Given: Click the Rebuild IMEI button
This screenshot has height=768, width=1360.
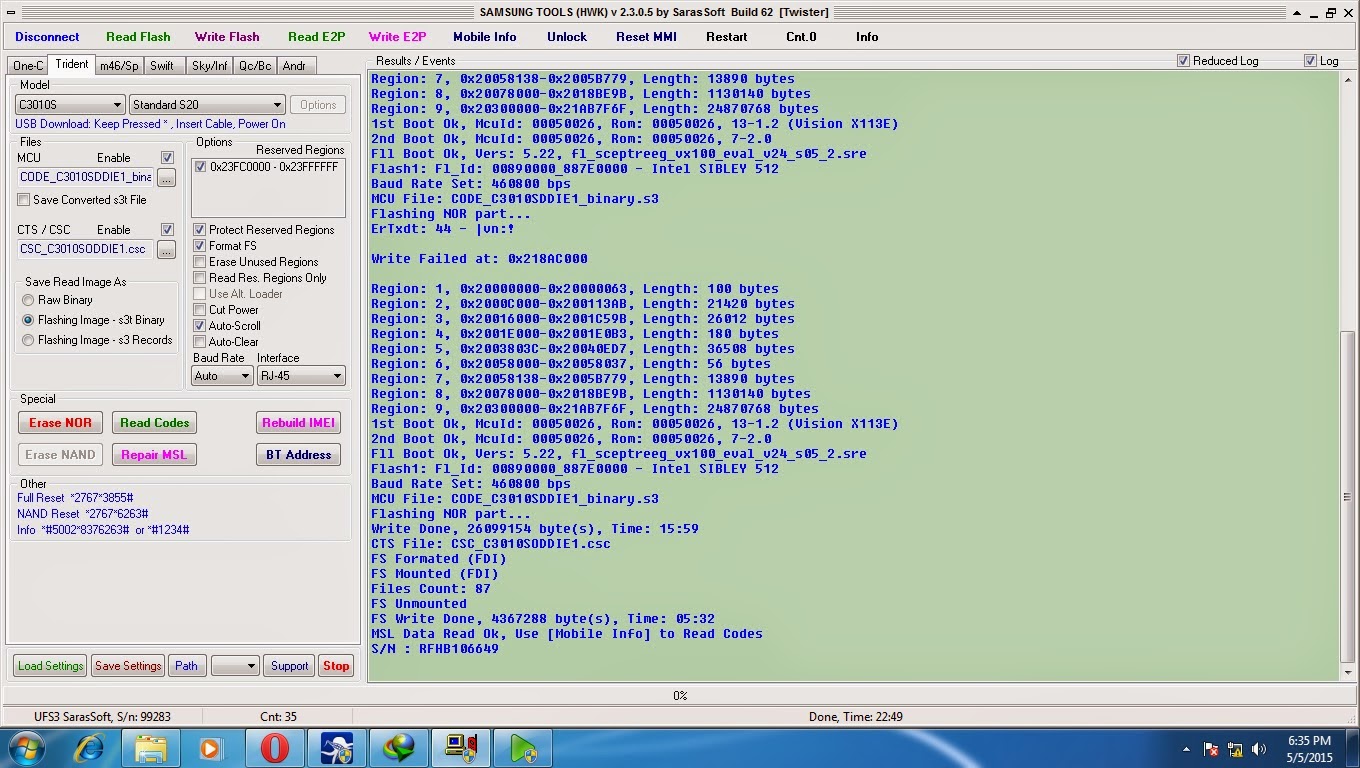Looking at the screenshot, I should tap(298, 423).
